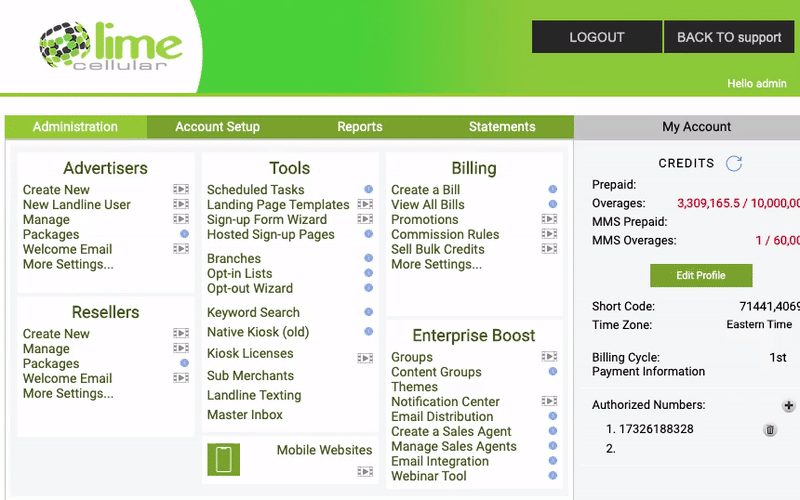Click the Edit Profile button
Image resolution: width=800 pixels, height=500 pixels.
701,276
